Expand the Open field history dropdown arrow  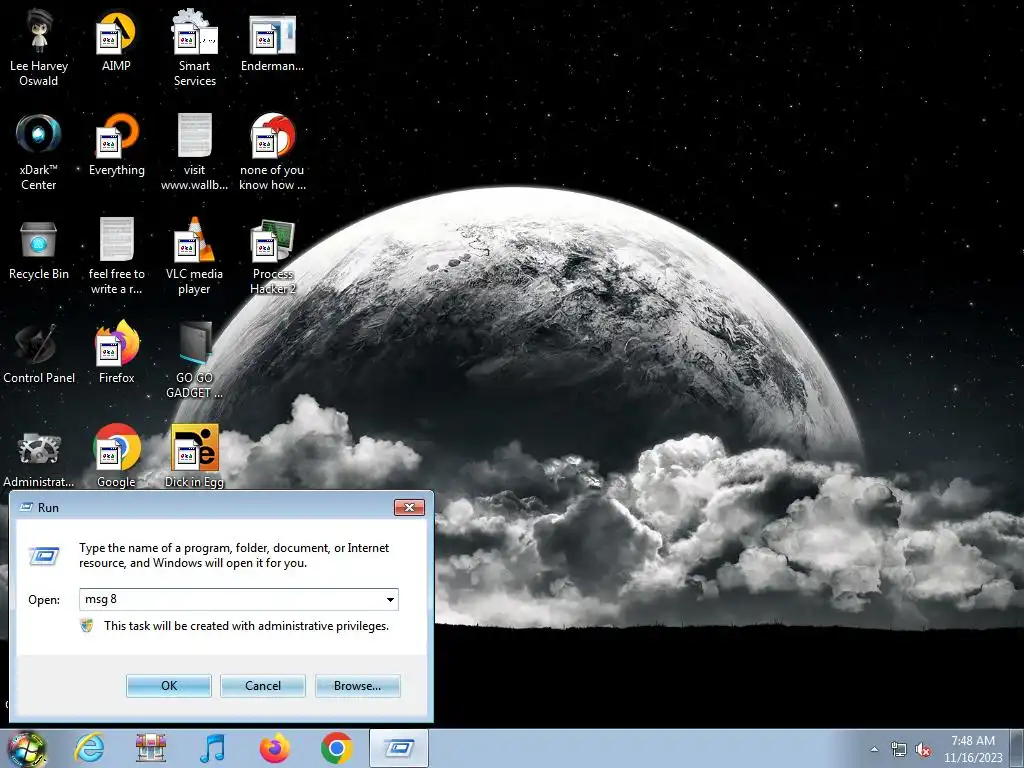pyautogui.click(x=390, y=600)
